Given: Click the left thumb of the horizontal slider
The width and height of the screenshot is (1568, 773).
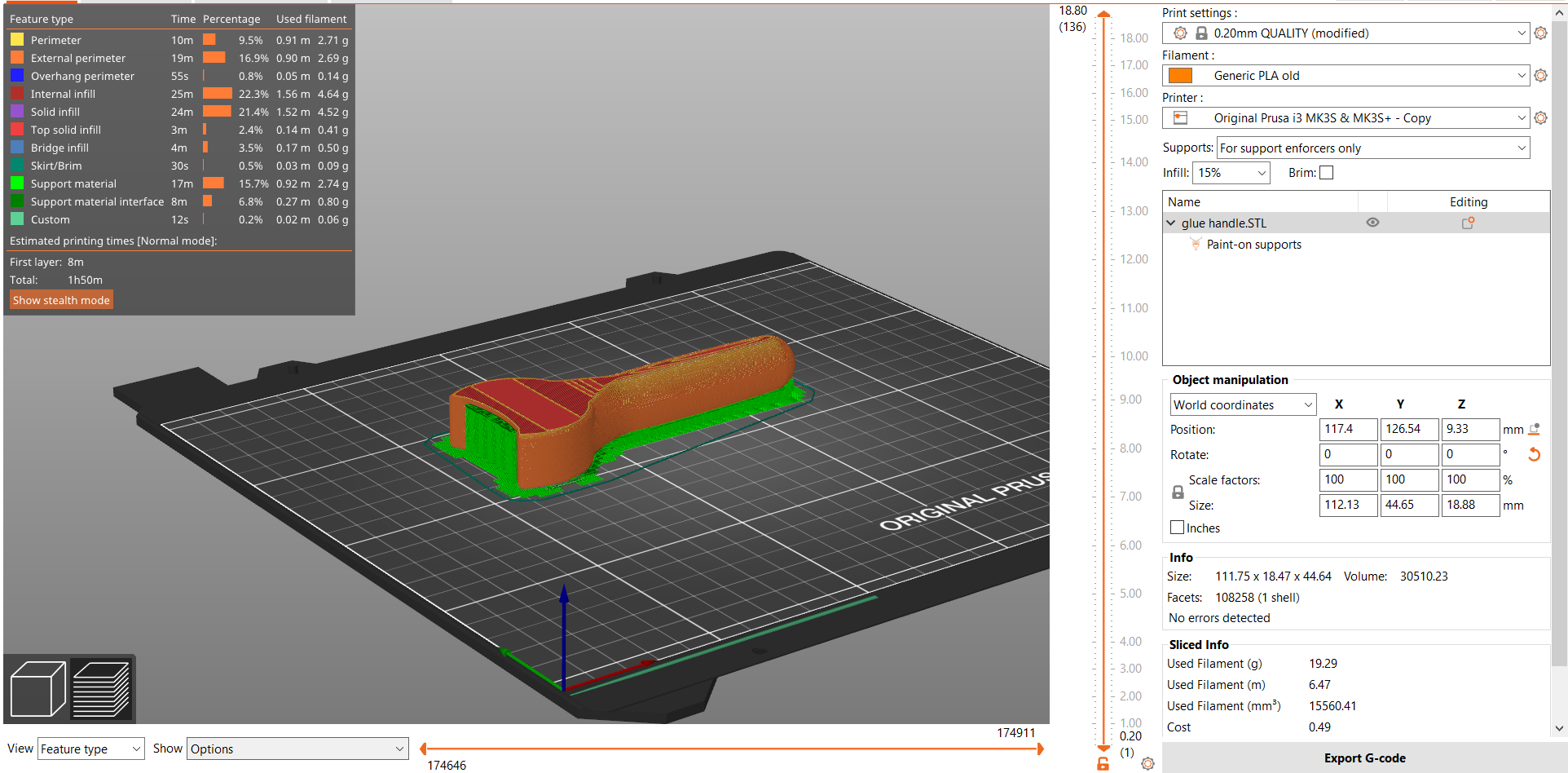Looking at the screenshot, I should [x=424, y=749].
